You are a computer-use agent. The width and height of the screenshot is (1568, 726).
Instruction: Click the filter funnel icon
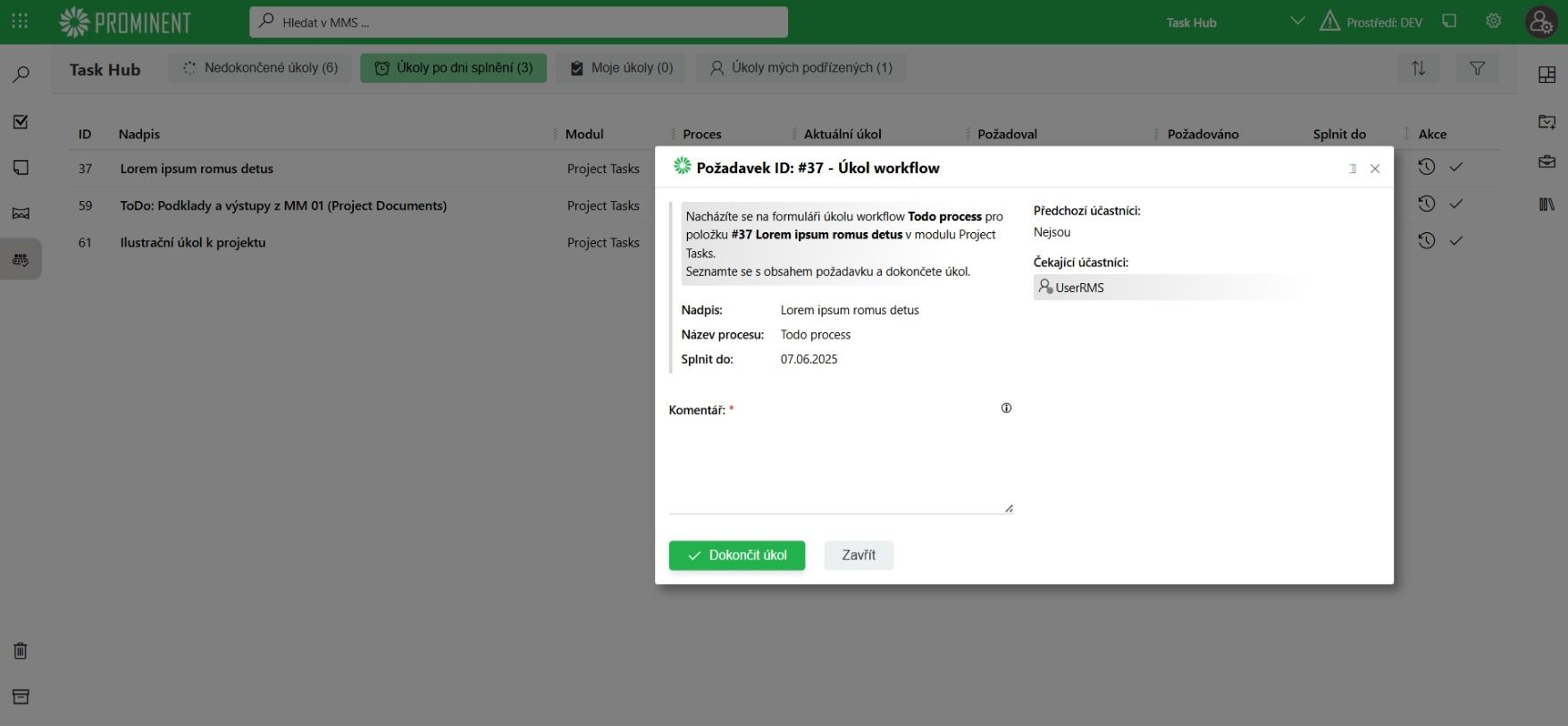pos(1477,68)
